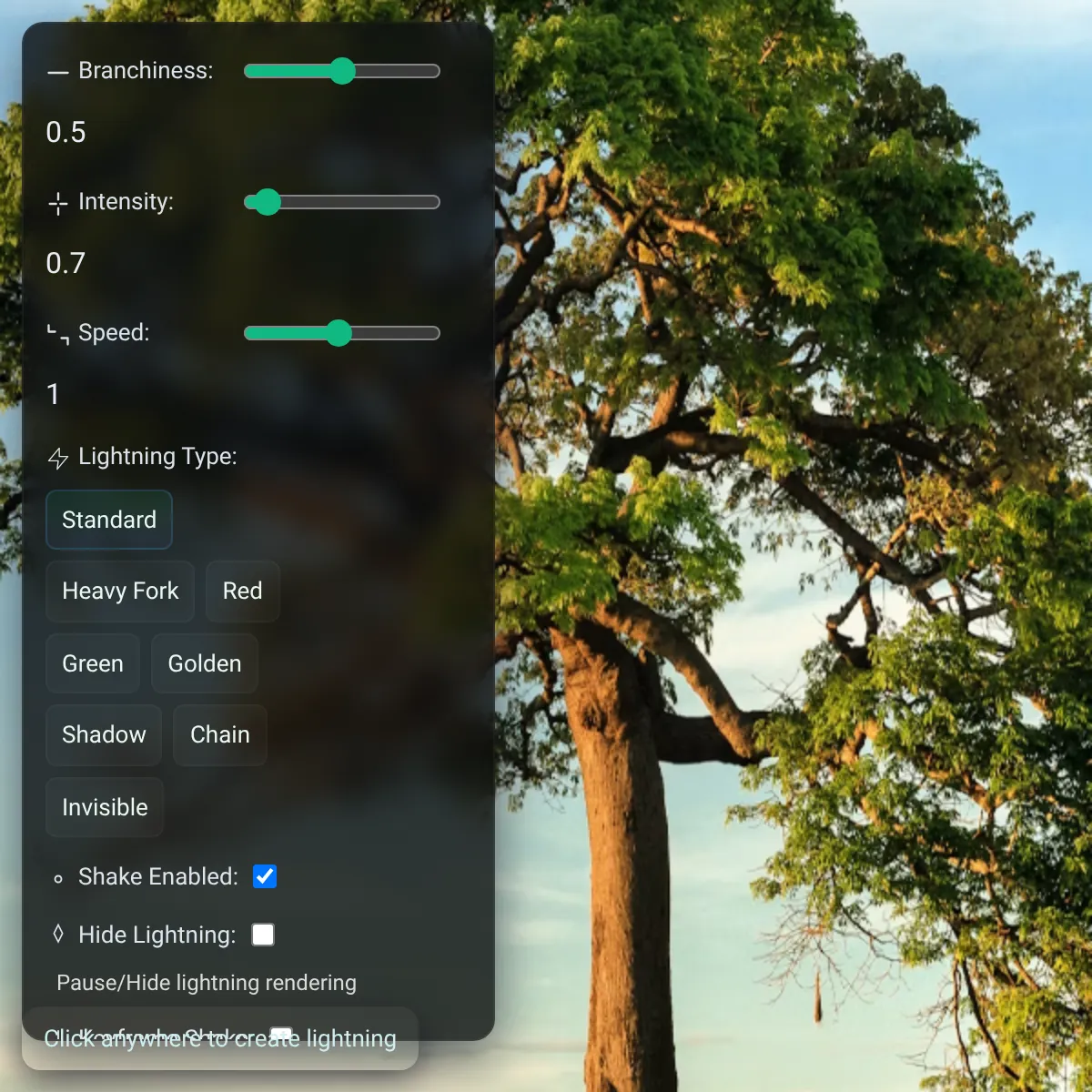Click the Lightning Type bolt icon
The image size is (1092, 1092).
point(58,458)
